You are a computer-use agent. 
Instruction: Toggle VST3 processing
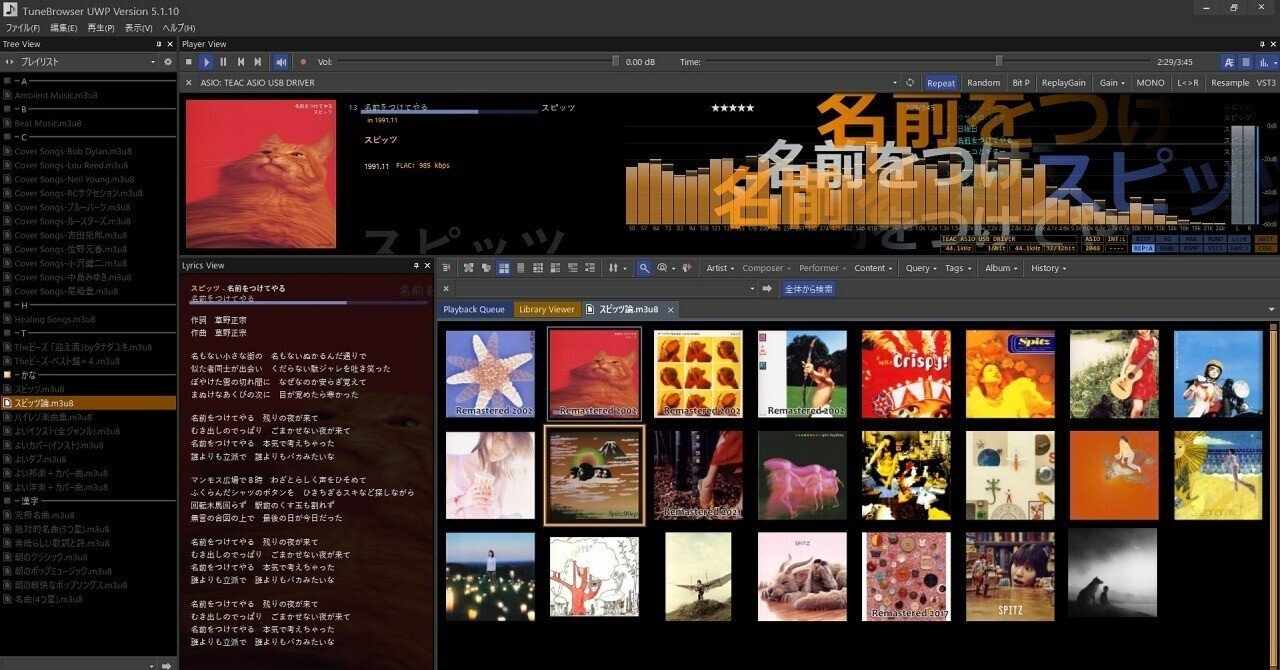click(1266, 83)
